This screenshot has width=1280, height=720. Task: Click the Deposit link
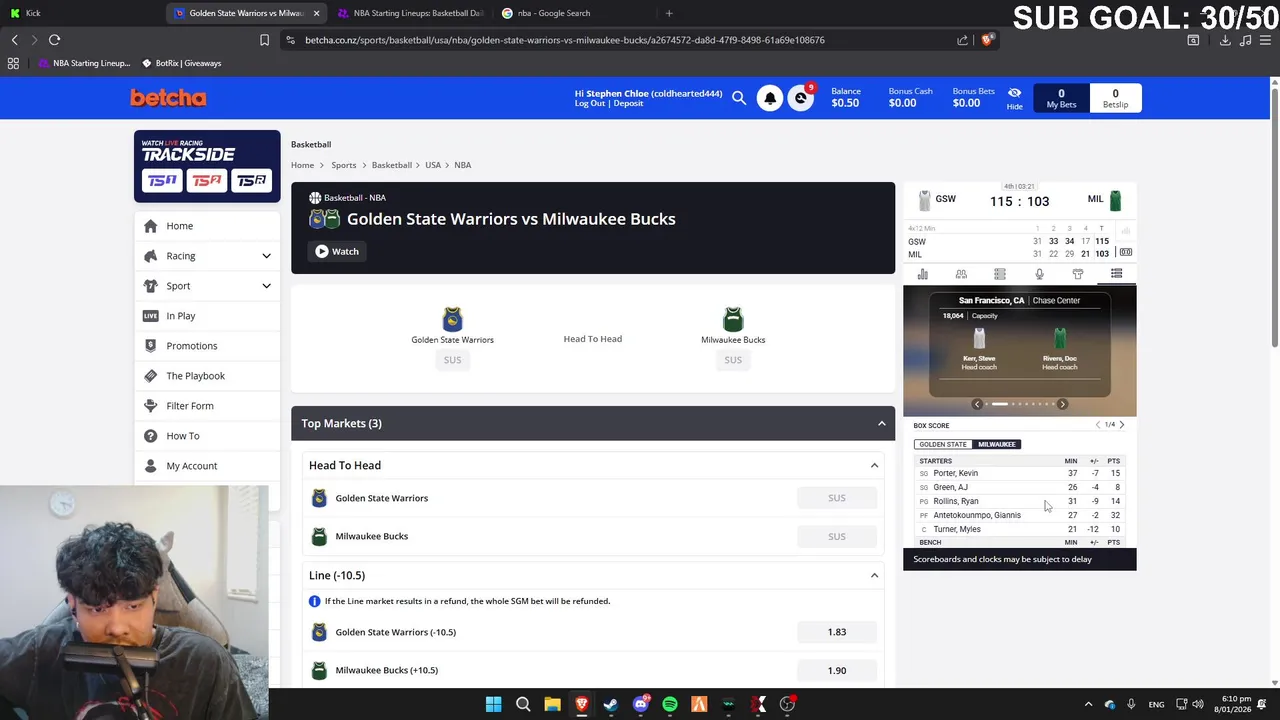pyautogui.click(x=628, y=103)
